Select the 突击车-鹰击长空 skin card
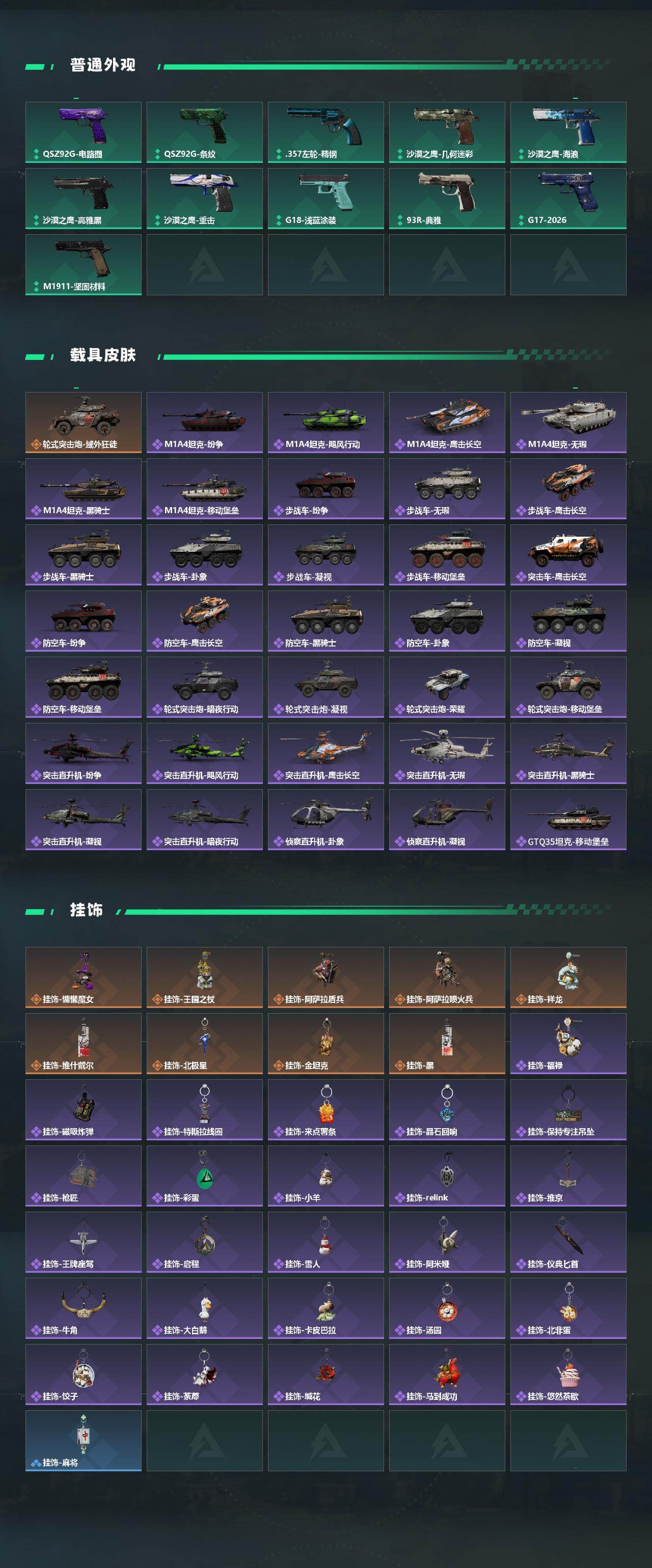 pos(568,555)
